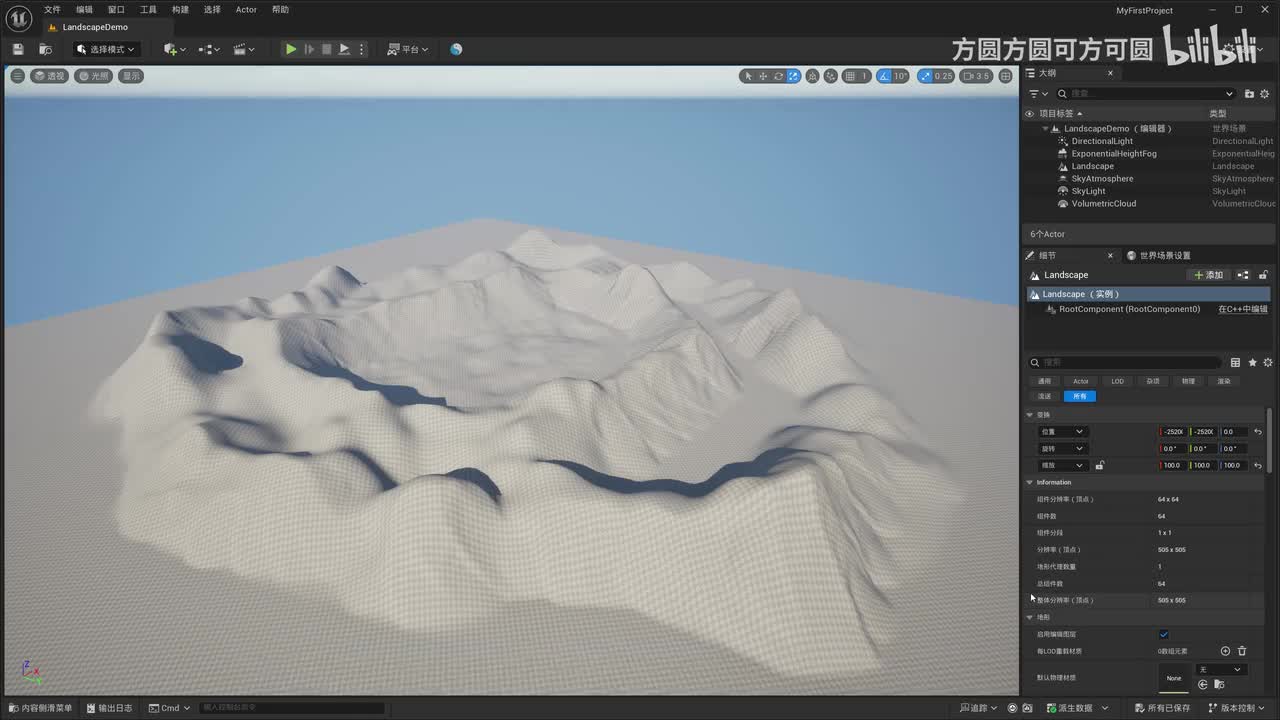Add element to 每LOD重载材质 array

pos(1225,651)
